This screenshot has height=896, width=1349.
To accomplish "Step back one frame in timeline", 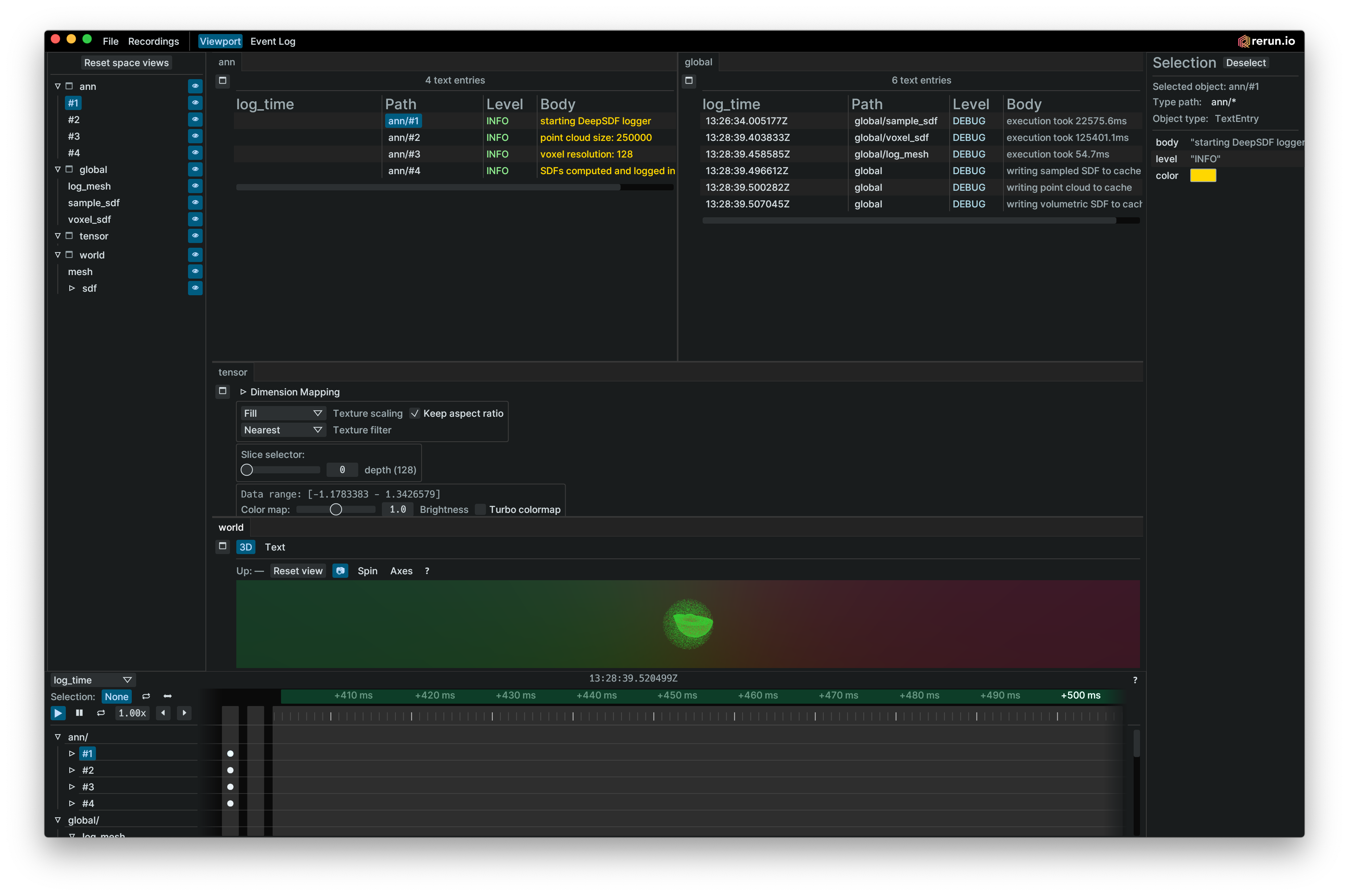I will click(x=163, y=713).
